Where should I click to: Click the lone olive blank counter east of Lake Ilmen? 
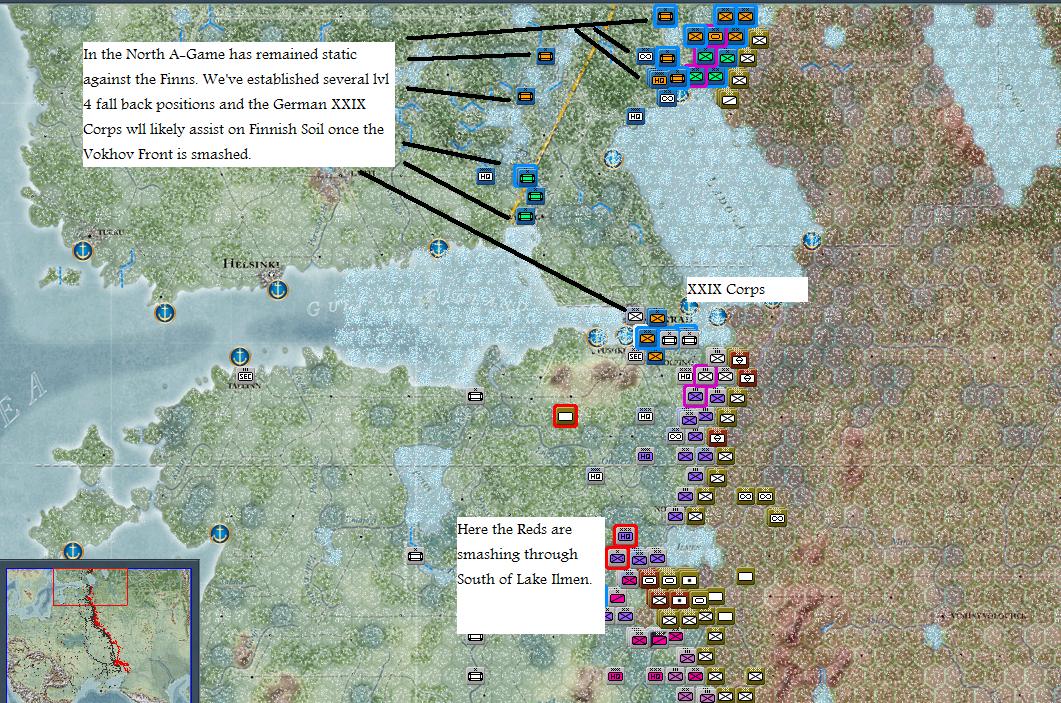745,576
